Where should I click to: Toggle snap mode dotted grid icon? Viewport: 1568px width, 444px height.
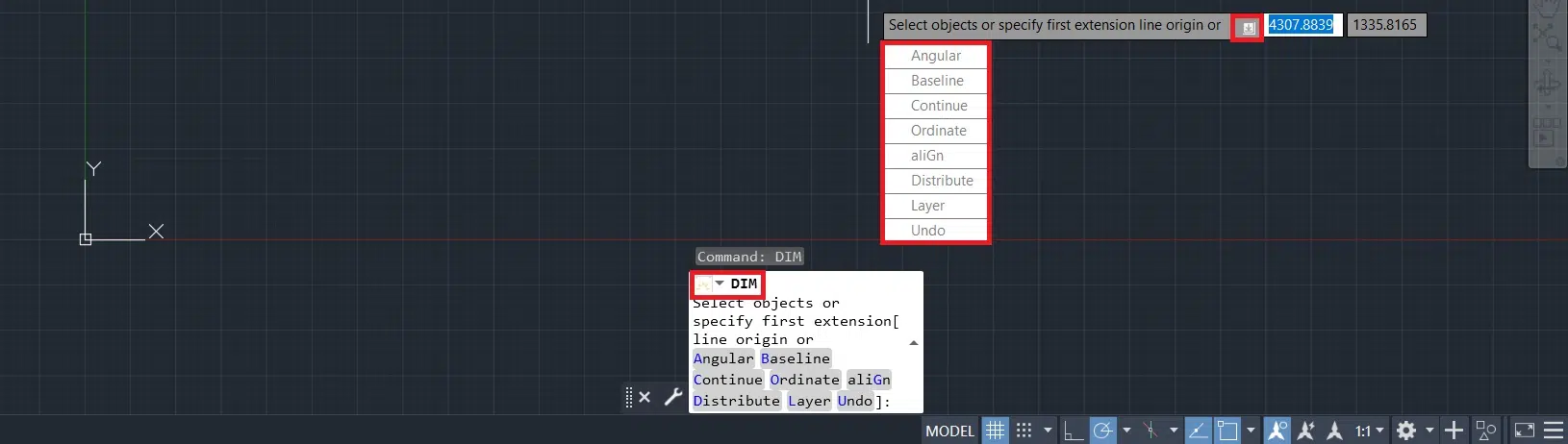(1024, 431)
